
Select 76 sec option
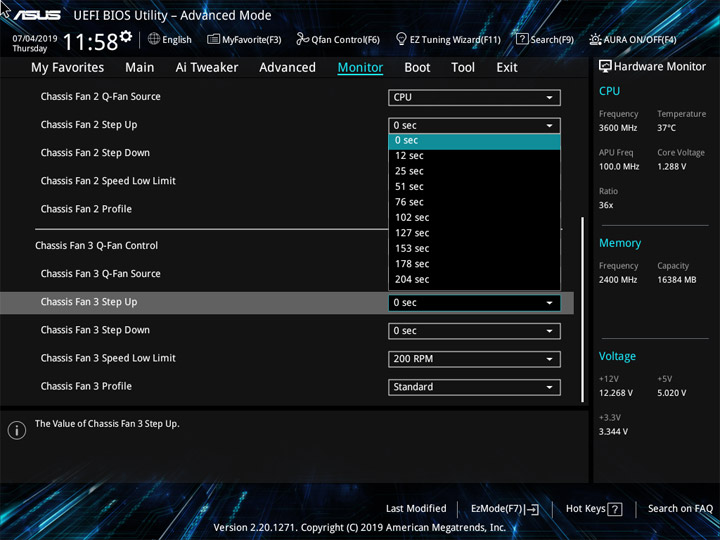474,202
